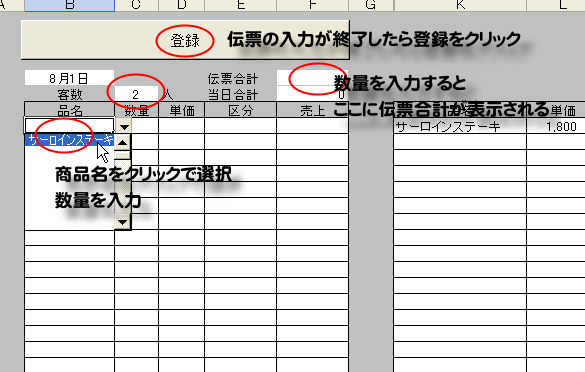
Task: Click the 当日合計 label cell
Action: [x=233, y=94]
